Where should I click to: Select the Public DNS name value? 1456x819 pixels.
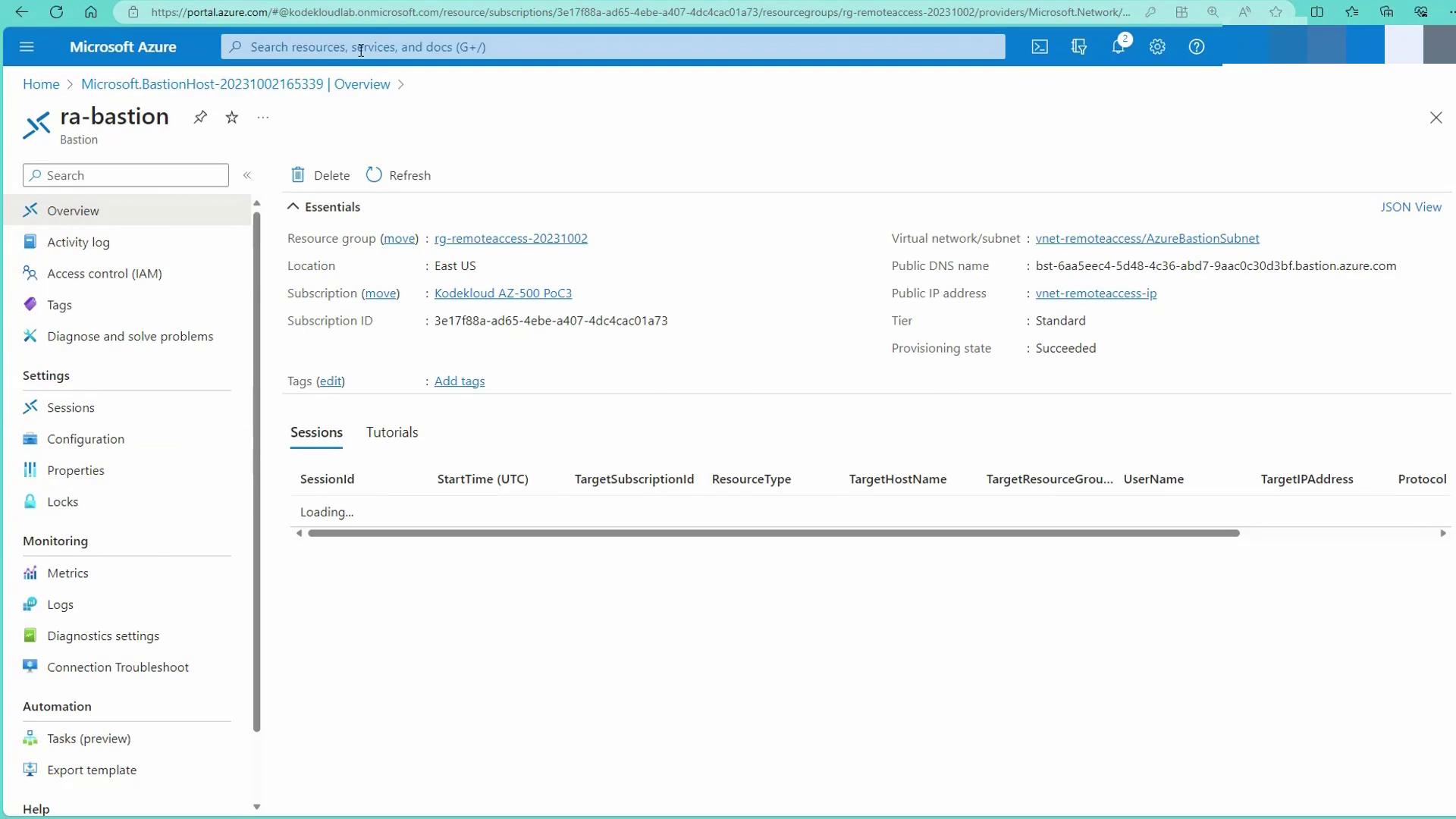click(1216, 266)
